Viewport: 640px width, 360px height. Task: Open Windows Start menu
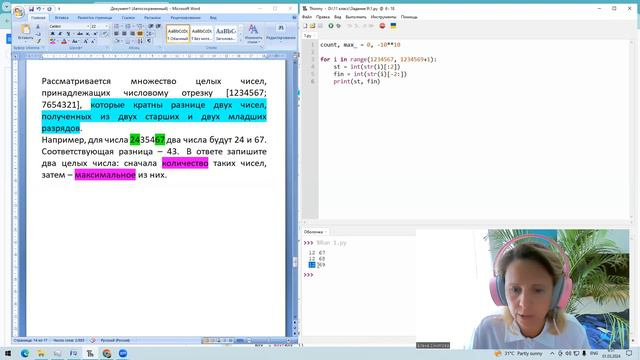pyautogui.click(x=8, y=353)
